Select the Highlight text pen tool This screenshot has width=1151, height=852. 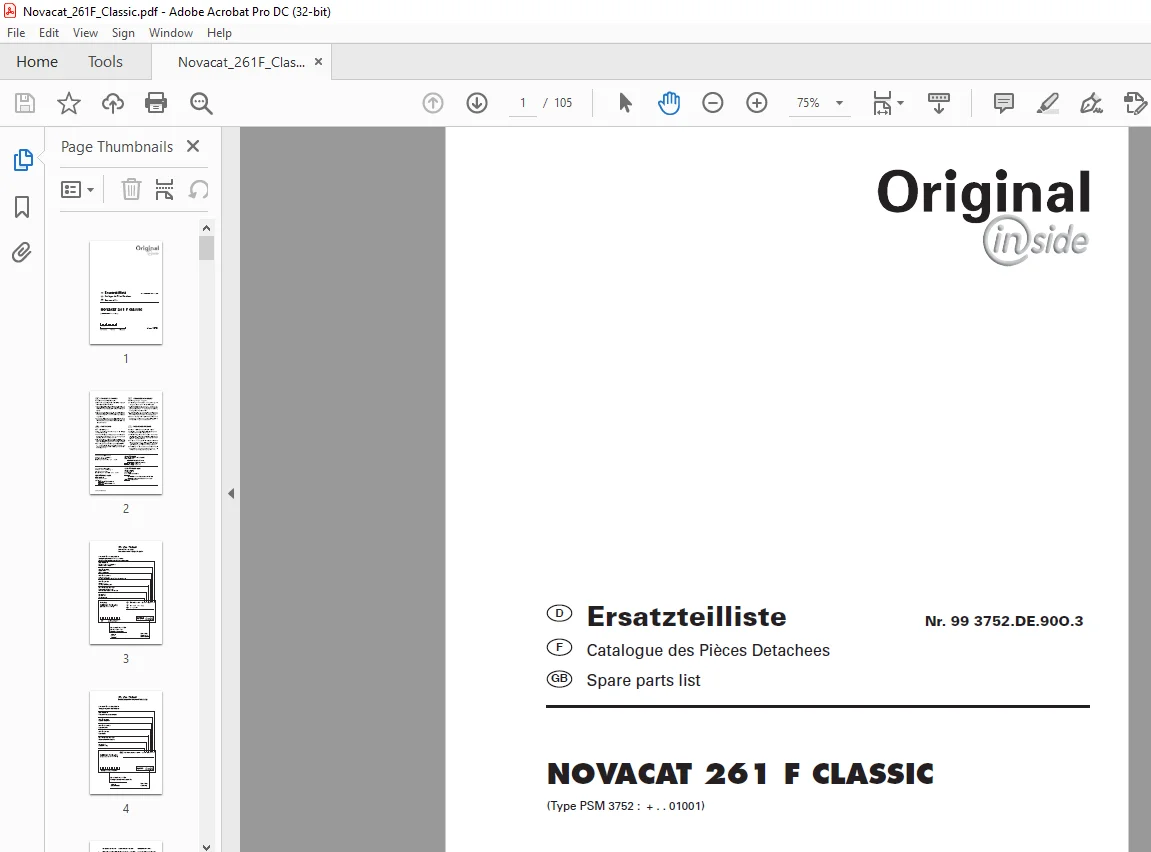pos(1047,103)
